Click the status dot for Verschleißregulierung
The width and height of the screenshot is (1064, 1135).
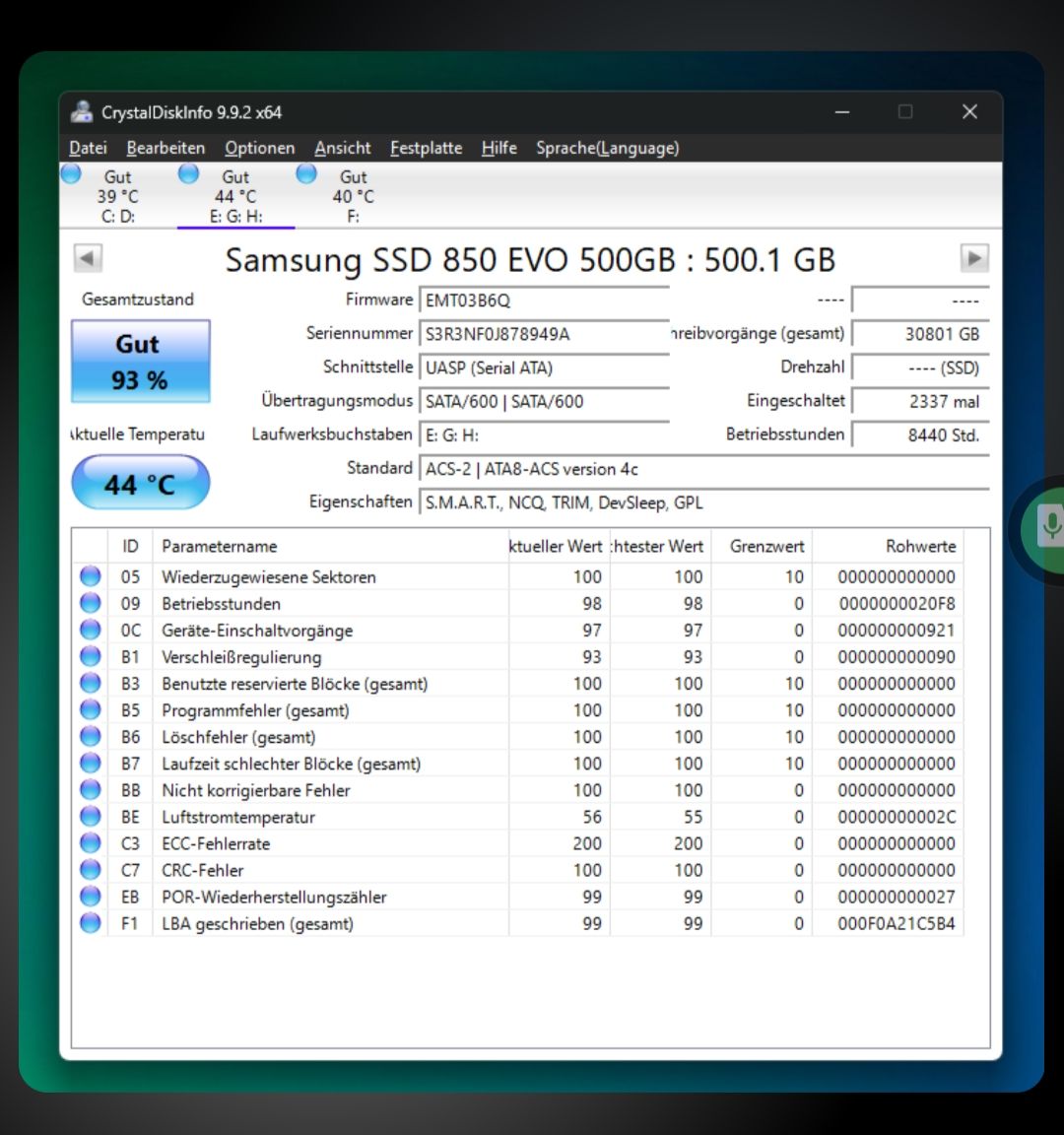pyautogui.click(x=91, y=656)
